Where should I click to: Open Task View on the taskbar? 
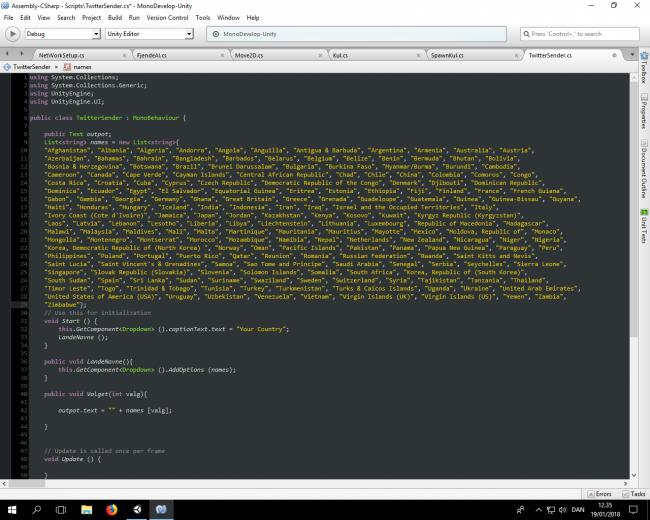pyautogui.click(x=61, y=510)
